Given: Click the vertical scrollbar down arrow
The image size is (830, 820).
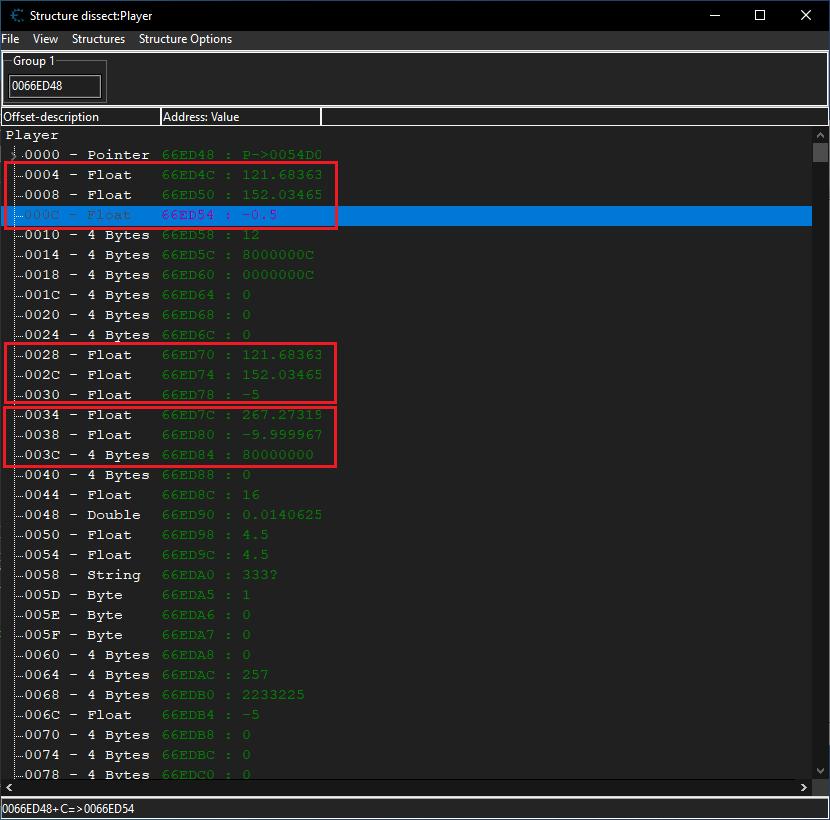Looking at the screenshot, I should click(x=820, y=772).
